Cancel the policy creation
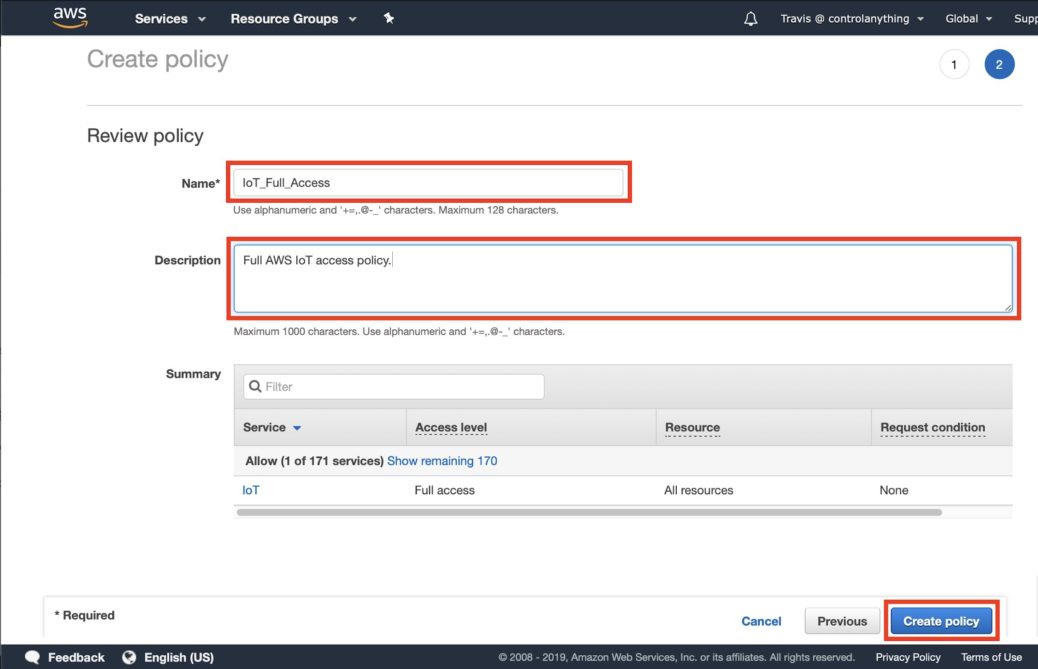This screenshot has width=1038, height=669. click(761, 620)
